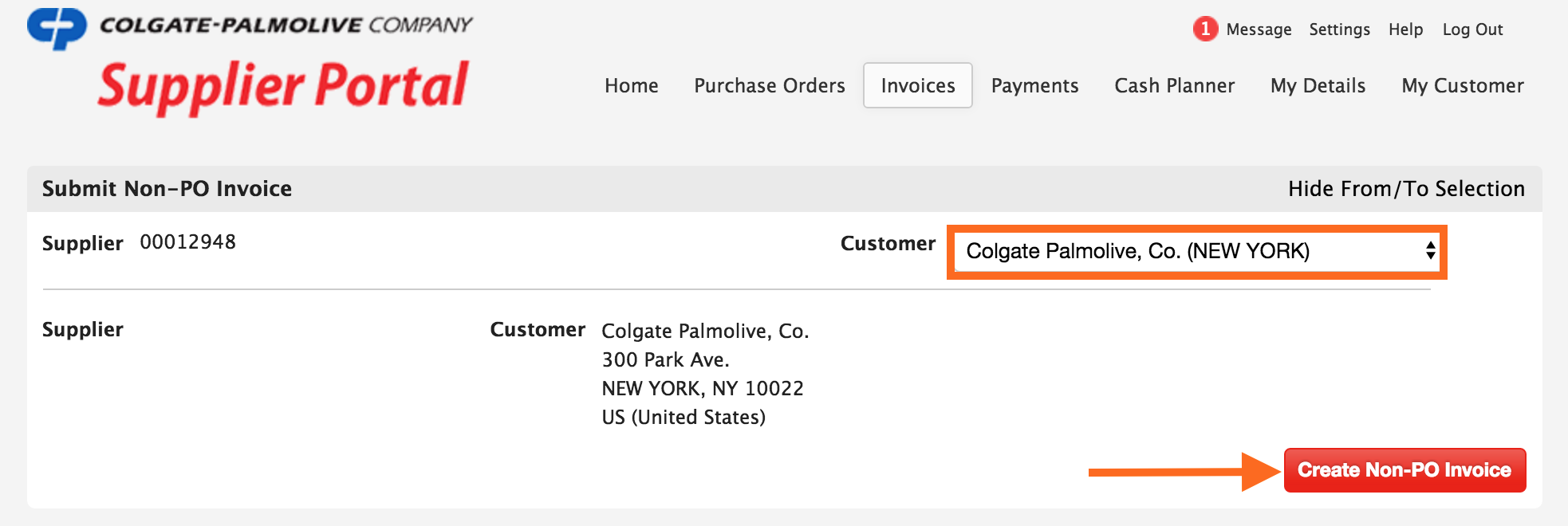The image size is (1568, 526).
Task: Log Out of the portal
Action: coord(1472,29)
